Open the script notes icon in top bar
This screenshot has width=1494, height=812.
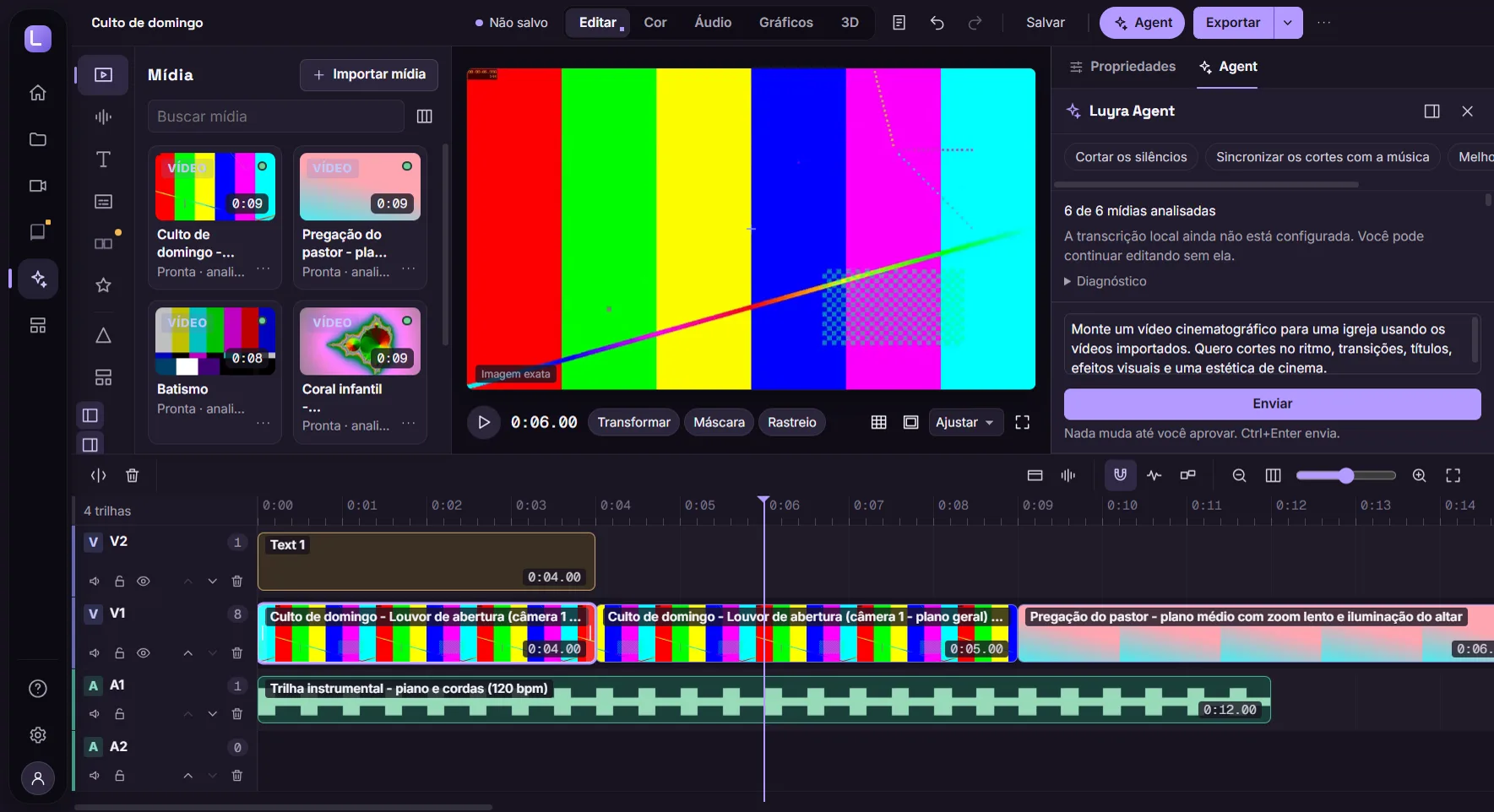tap(899, 23)
